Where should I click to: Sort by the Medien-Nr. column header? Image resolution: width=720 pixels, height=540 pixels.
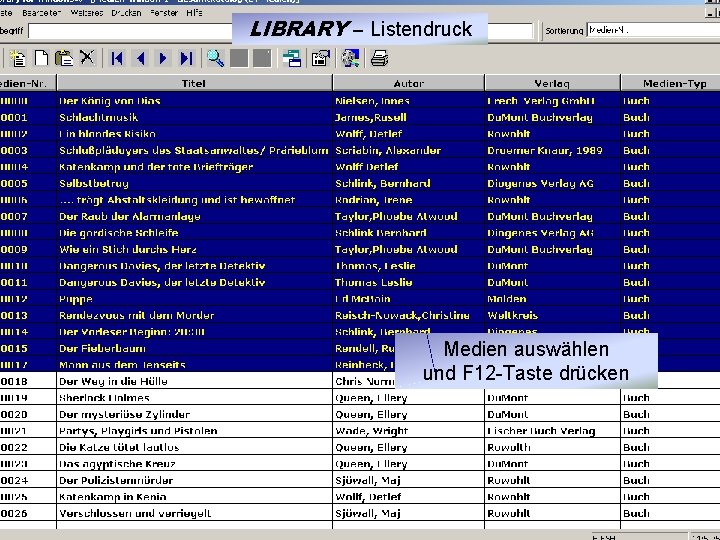click(x=28, y=83)
